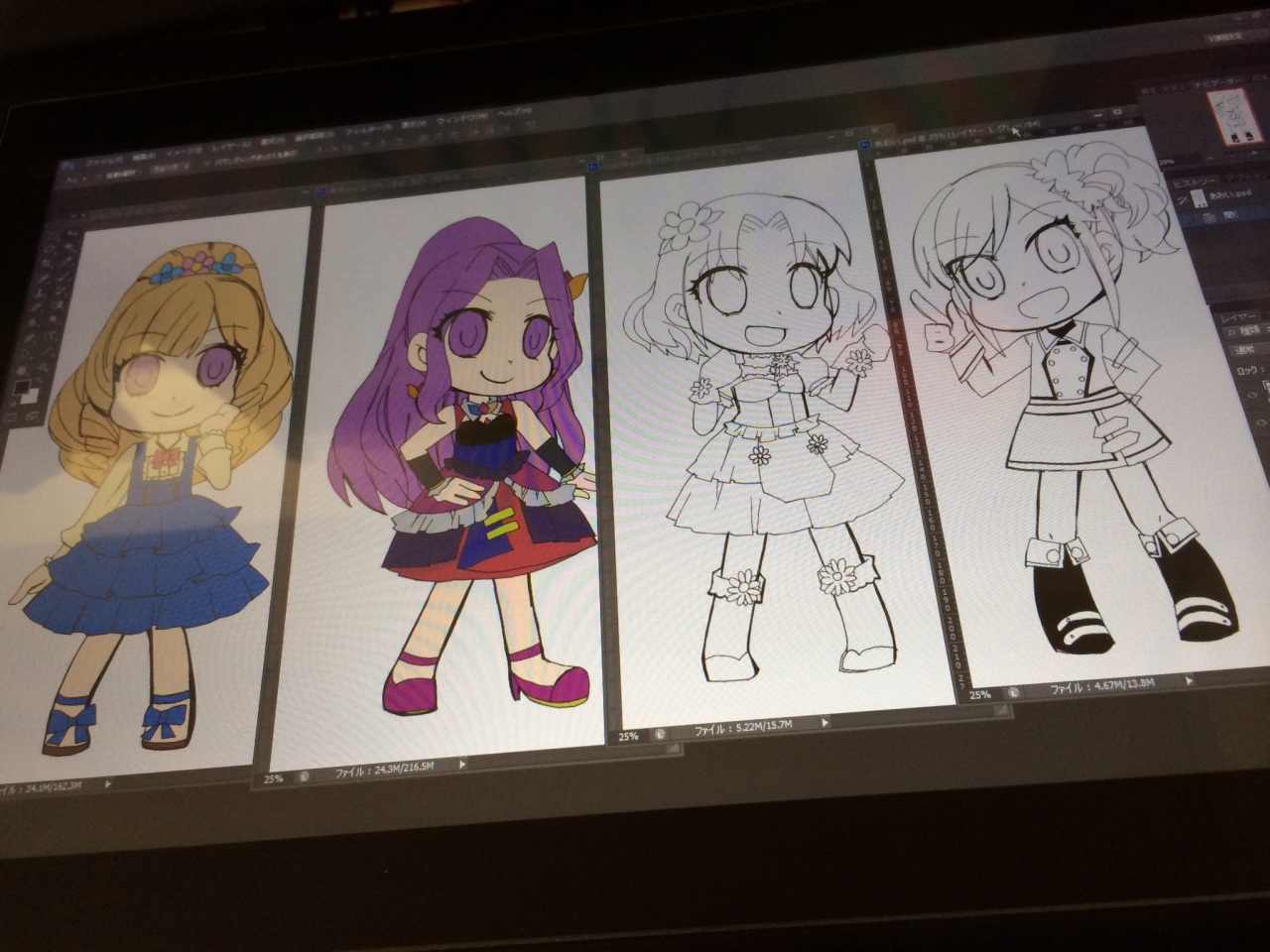Click the foreground/background color swatches
Image resolution: width=1270 pixels, height=952 pixels.
pyautogui.click(x=26, y=391)
